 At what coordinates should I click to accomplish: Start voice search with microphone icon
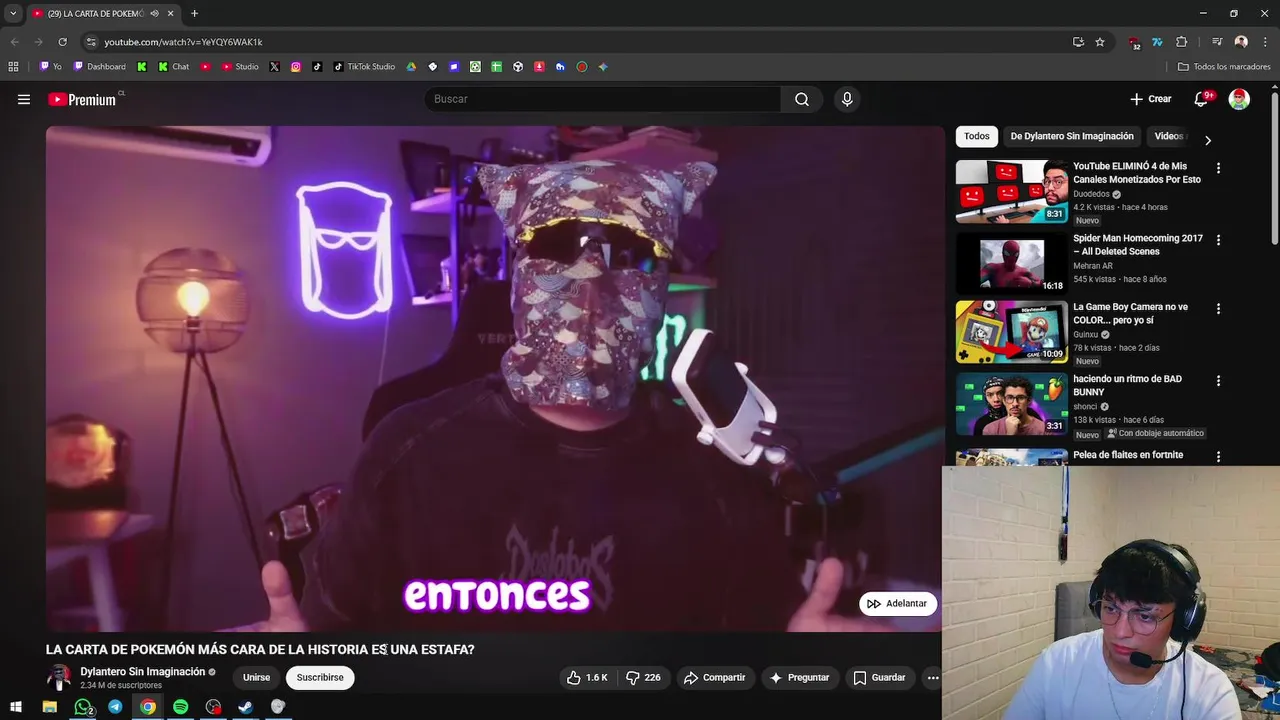coord(847,99)
